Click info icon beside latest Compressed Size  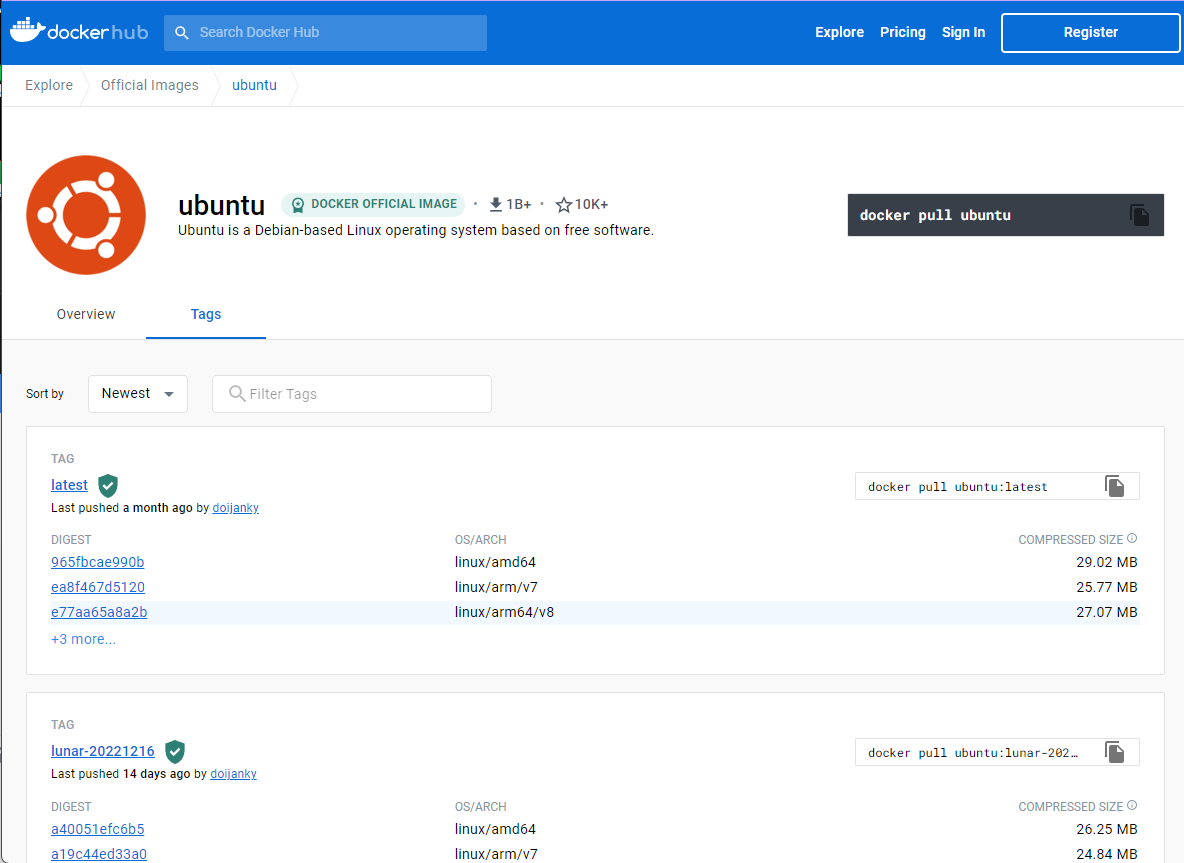click(1132, 538)
